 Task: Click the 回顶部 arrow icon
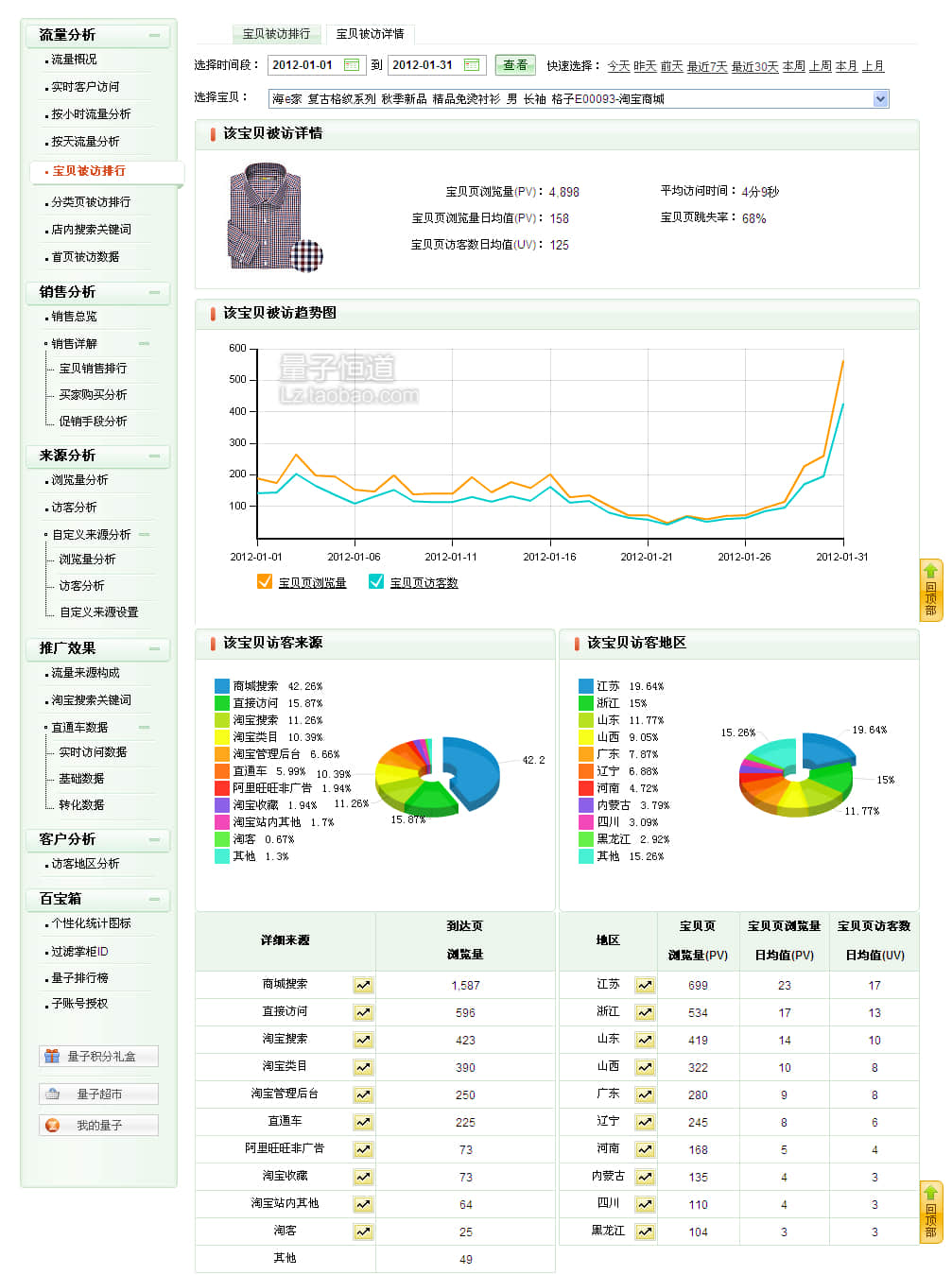click(x=932, y=570)
